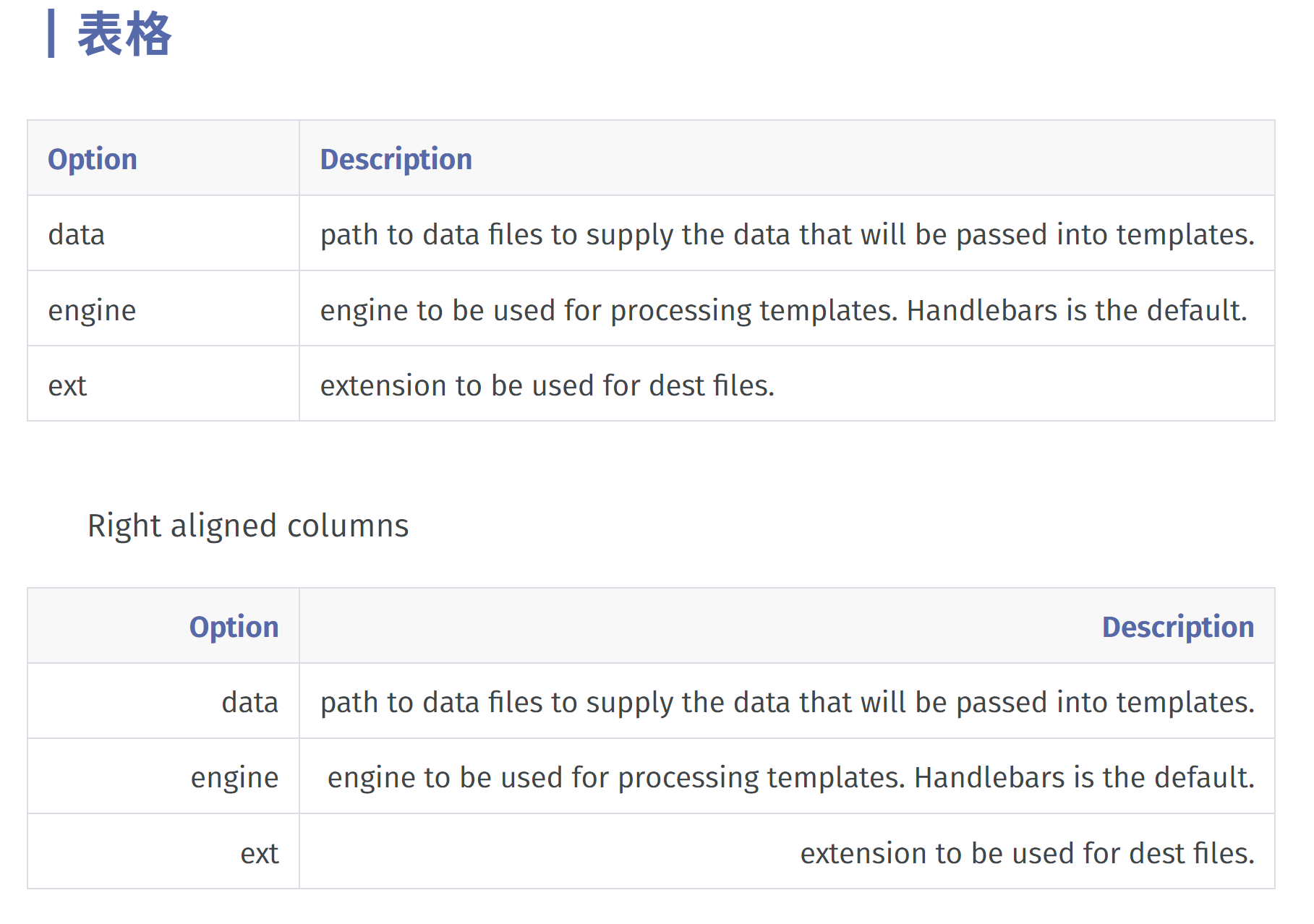Image resolution: width=1314 pixels, height=924 pixels.
Task: Click the right-aligned Option column header
Action: (x=234, y=627)
